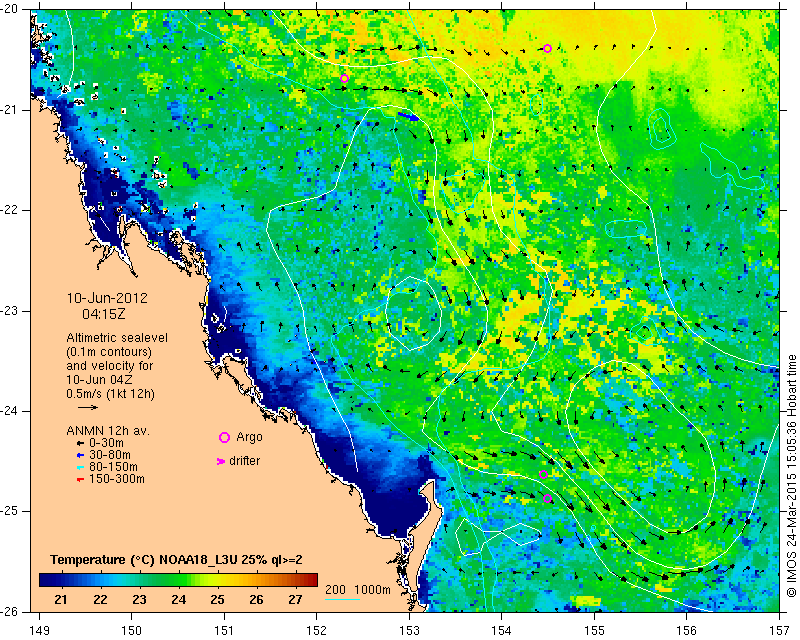800x640 pixels.
Task: Click the date label 10-Jun-2012
Action: [107, 298]
